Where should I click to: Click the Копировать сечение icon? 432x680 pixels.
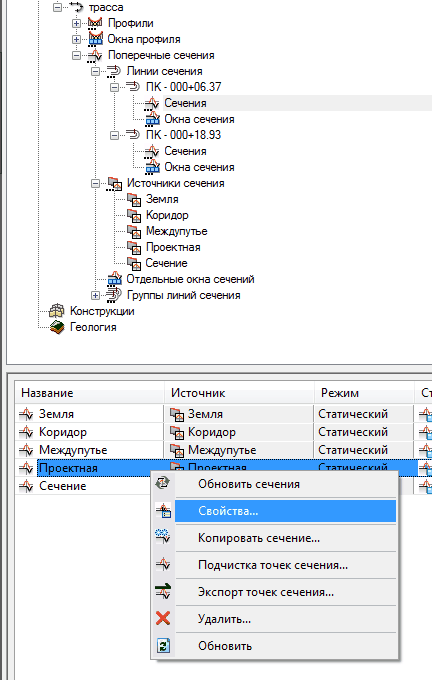pos(163,537)
